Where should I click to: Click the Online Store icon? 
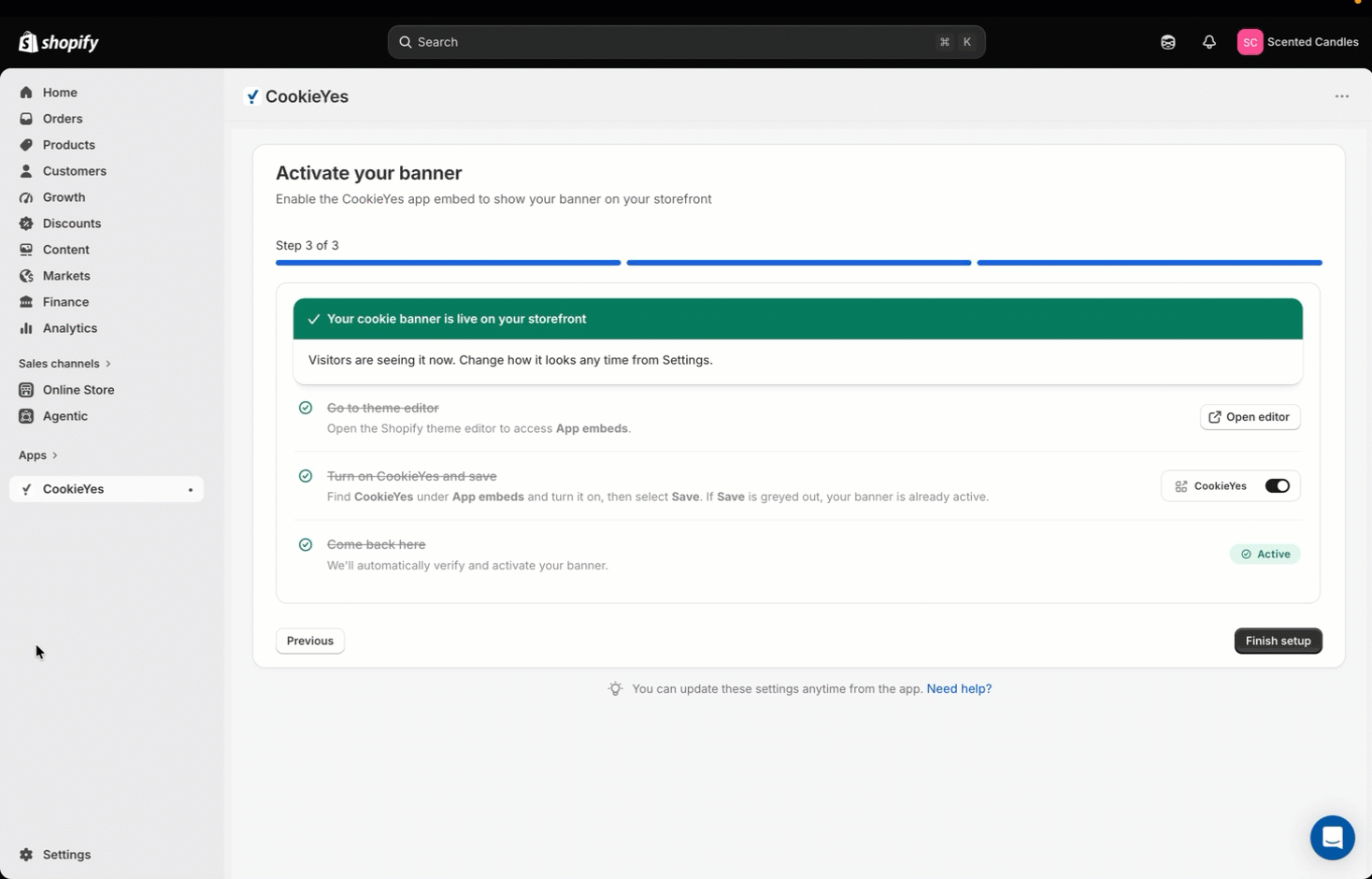coord(26,390)
